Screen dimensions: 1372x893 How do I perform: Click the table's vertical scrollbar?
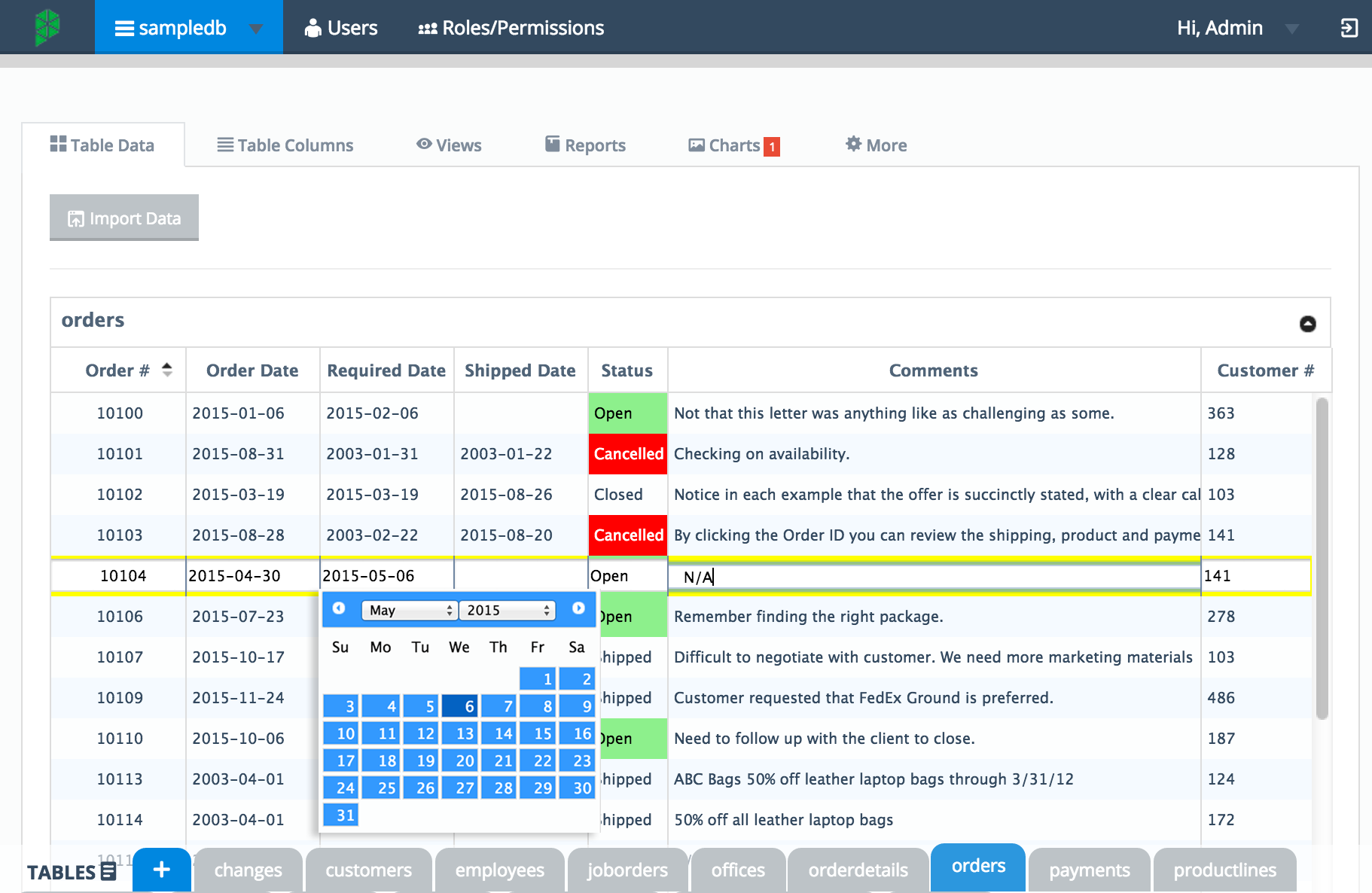1322,557
